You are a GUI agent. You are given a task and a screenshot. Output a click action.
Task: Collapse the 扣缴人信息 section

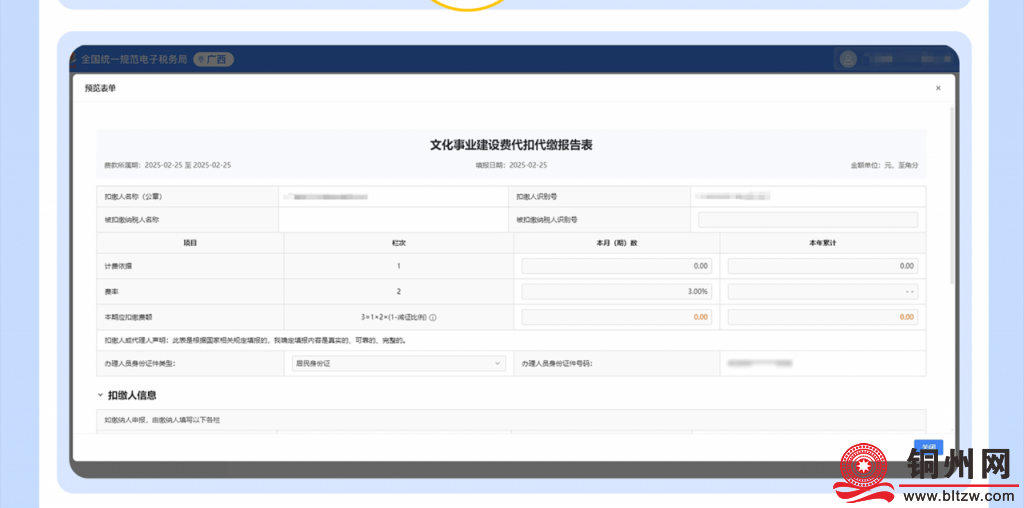(101, 395)
